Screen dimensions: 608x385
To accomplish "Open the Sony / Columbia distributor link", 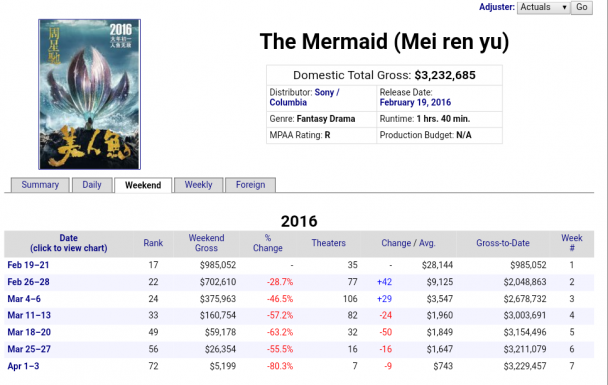I will [304, 97].
